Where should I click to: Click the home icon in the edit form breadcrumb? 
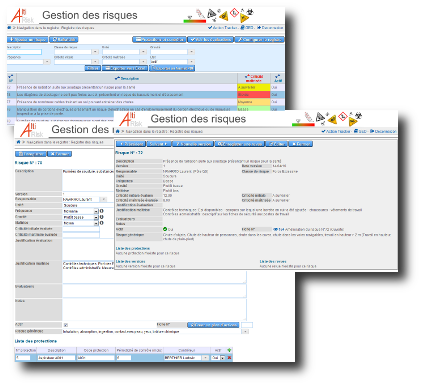pyautogui.click(x=18, y=142)
